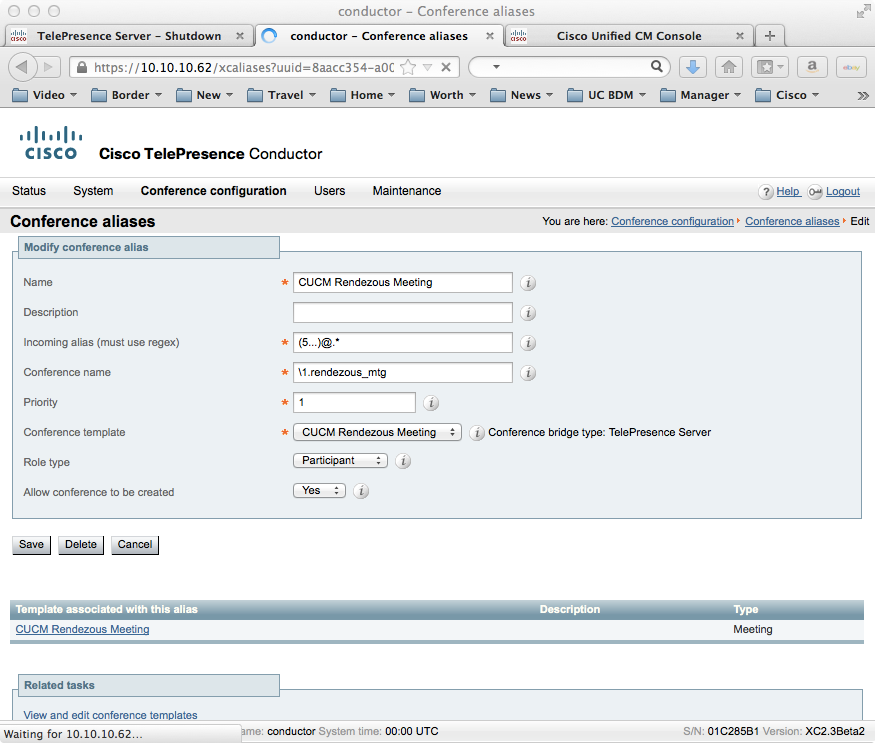This screenshot has height=743, width=875.
Task: Click the Incoming alias regex field
Action: click(x=402, y=342)
